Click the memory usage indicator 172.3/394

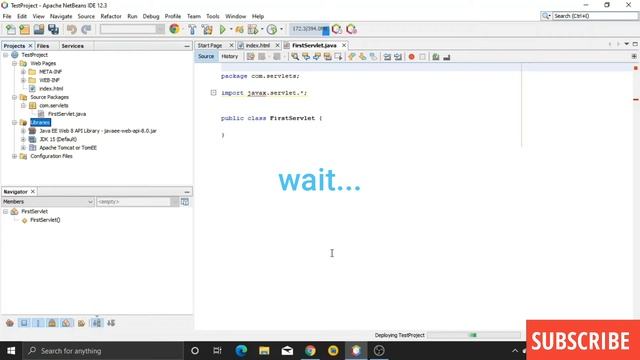click(x=309, y=29)
